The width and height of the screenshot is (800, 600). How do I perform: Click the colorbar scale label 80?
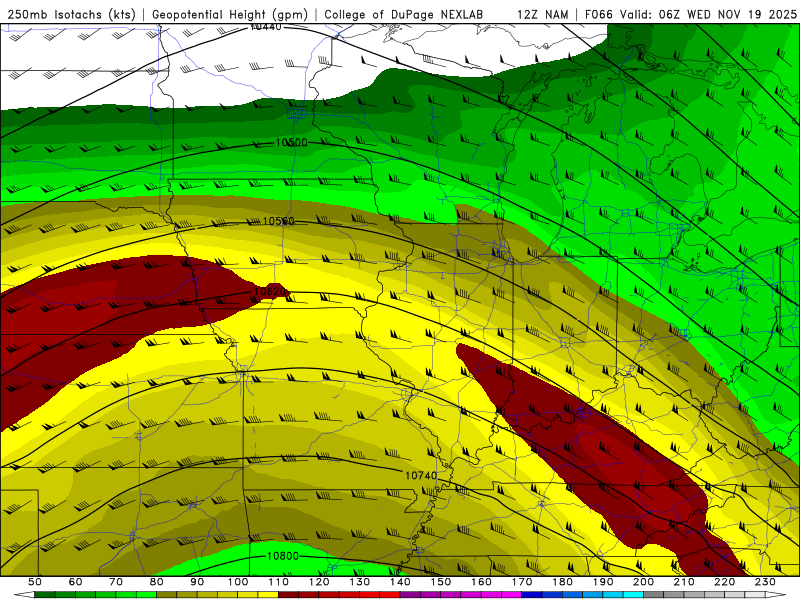(157, 582)
